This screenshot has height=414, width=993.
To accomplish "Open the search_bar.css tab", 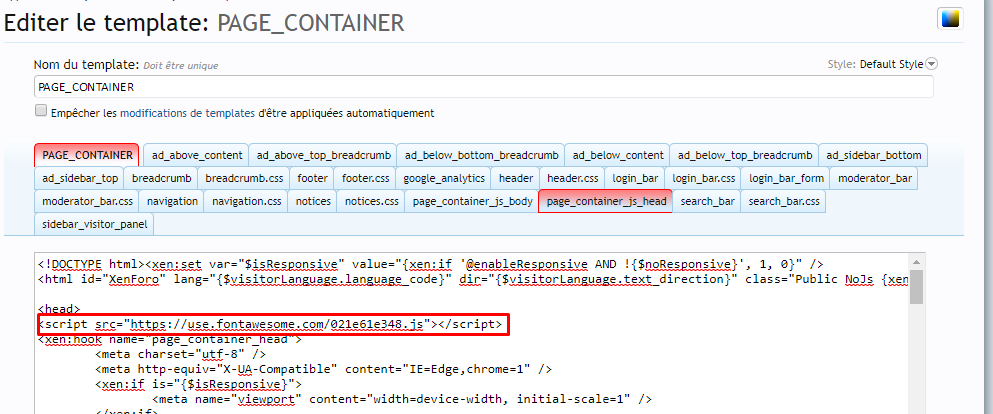I will [x=783, y=201].
